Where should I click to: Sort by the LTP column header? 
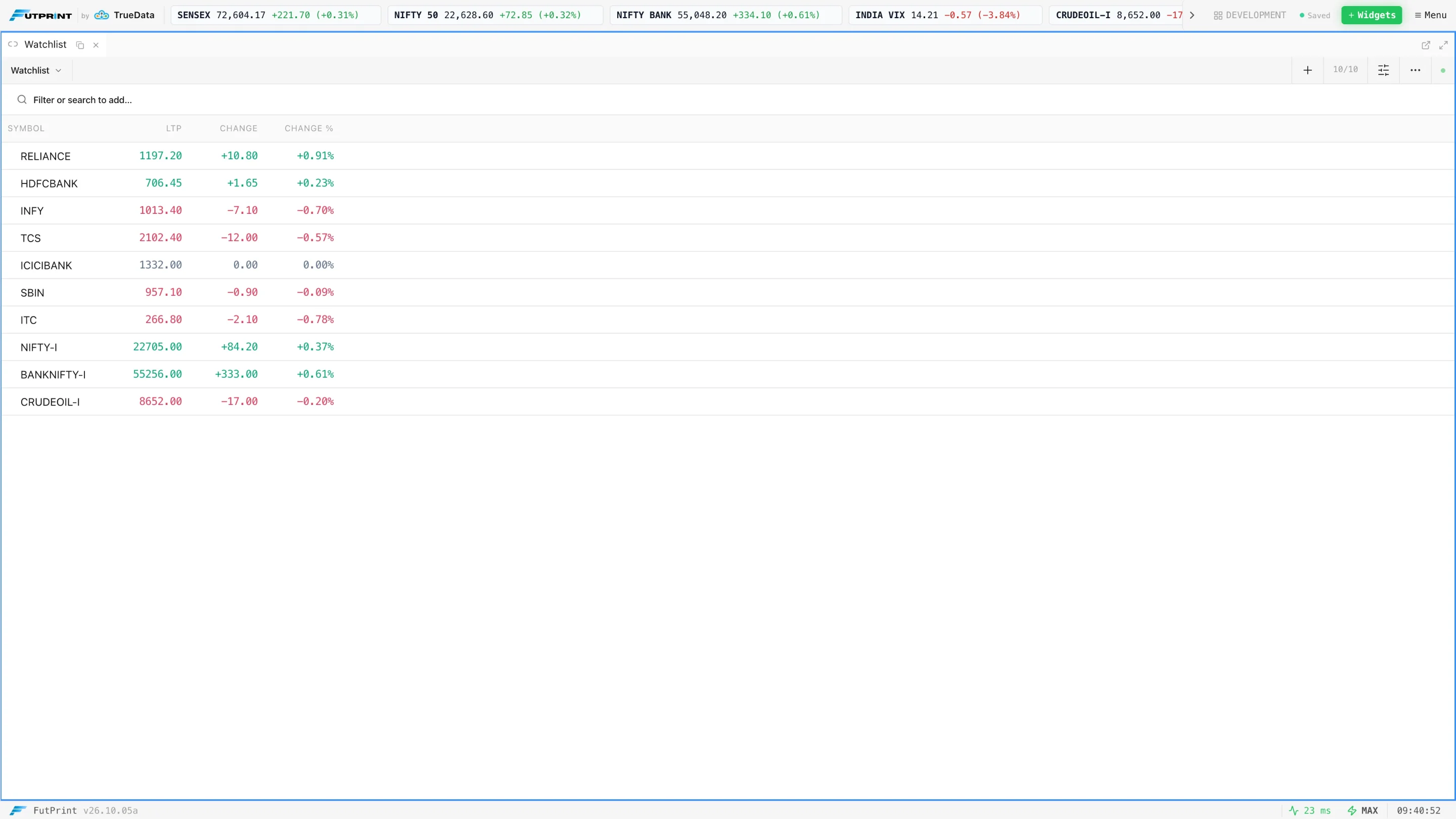pos(173,128)
